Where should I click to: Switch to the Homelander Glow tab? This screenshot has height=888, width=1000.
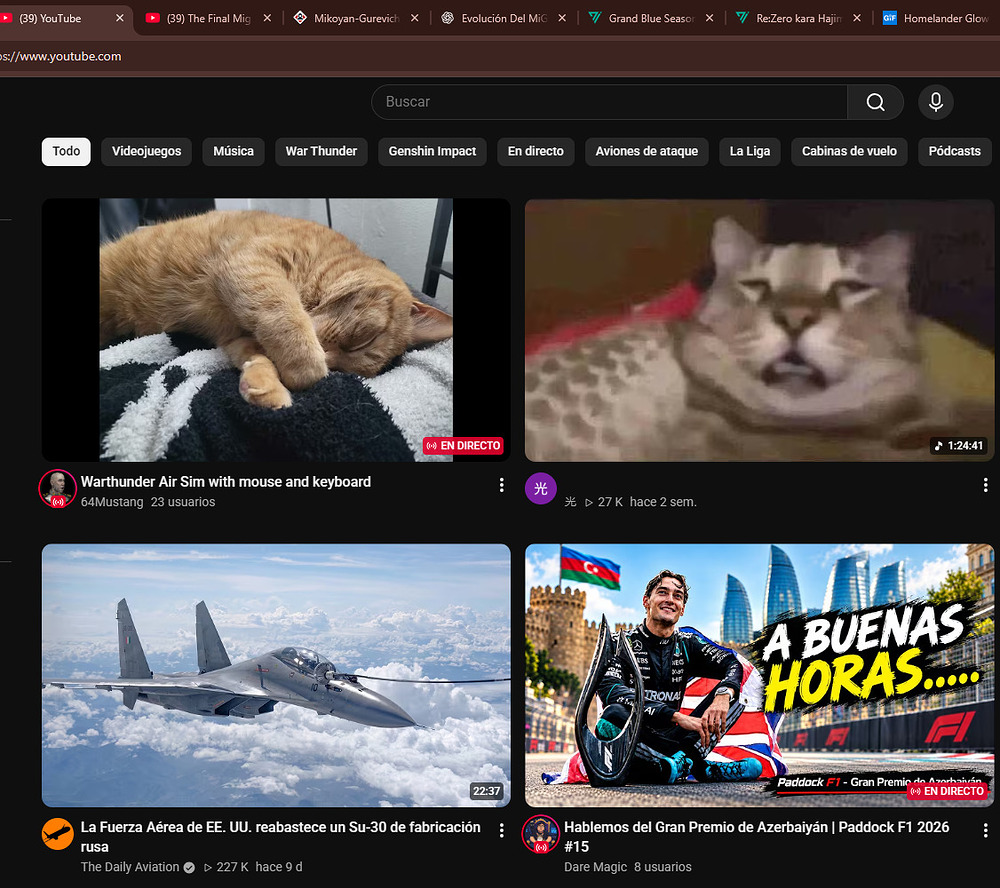point(937,18)
